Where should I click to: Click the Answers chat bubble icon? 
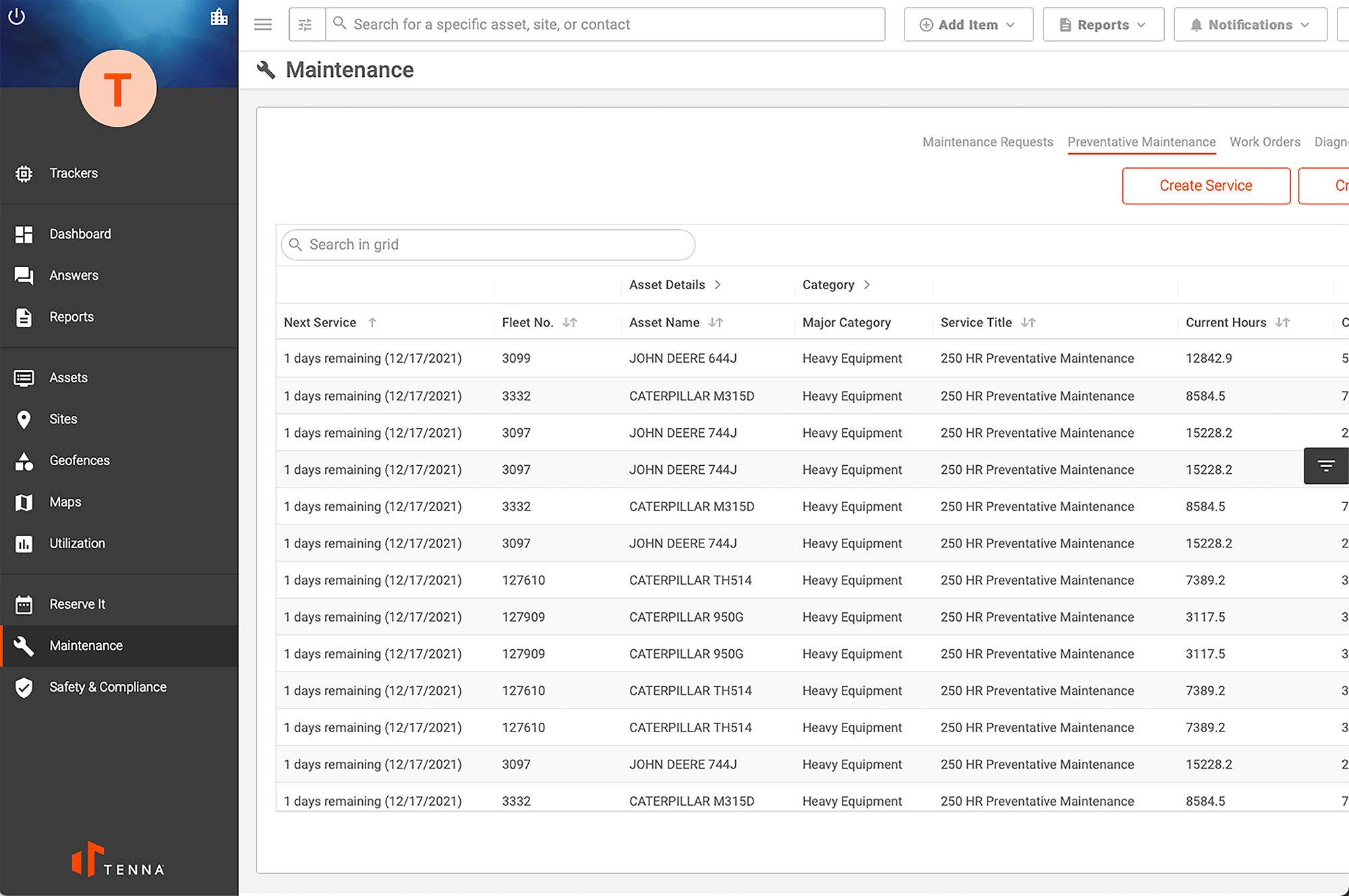coord(24,276)
